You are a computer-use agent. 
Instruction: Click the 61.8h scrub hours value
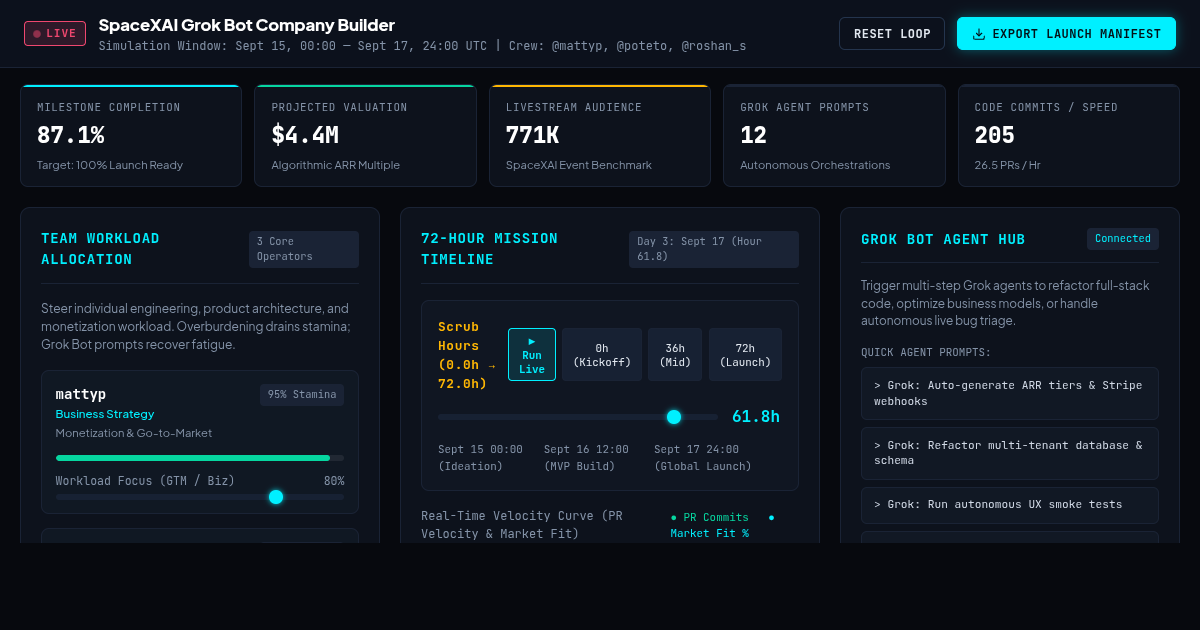coord(756,417)
